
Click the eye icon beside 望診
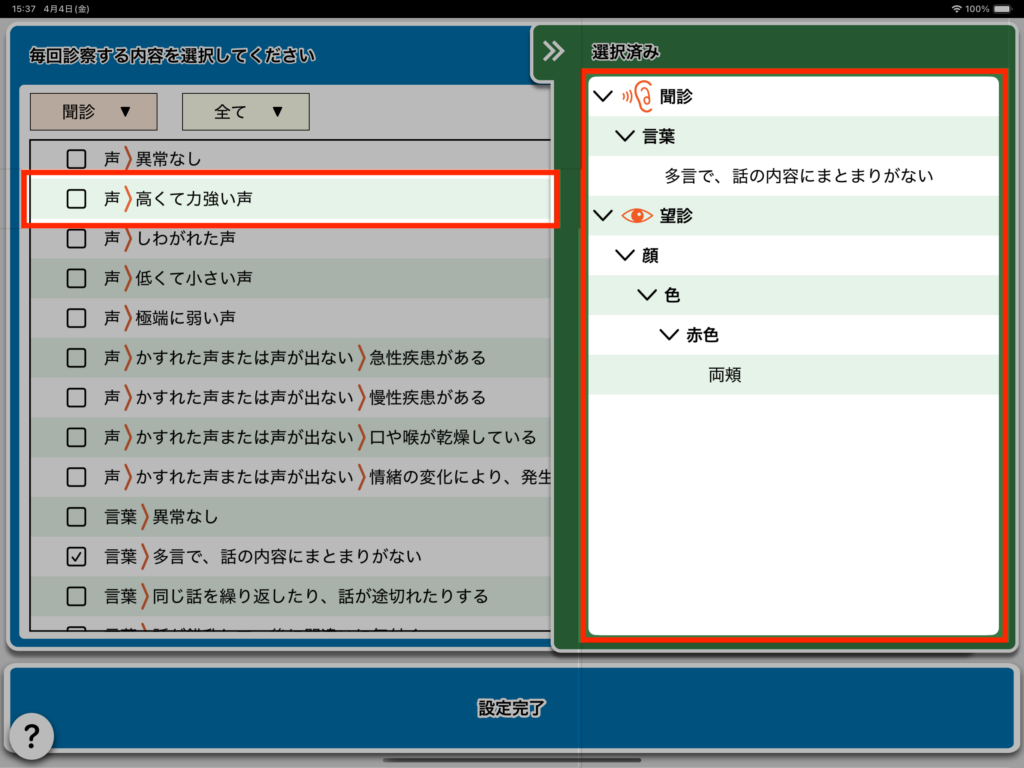636,215
